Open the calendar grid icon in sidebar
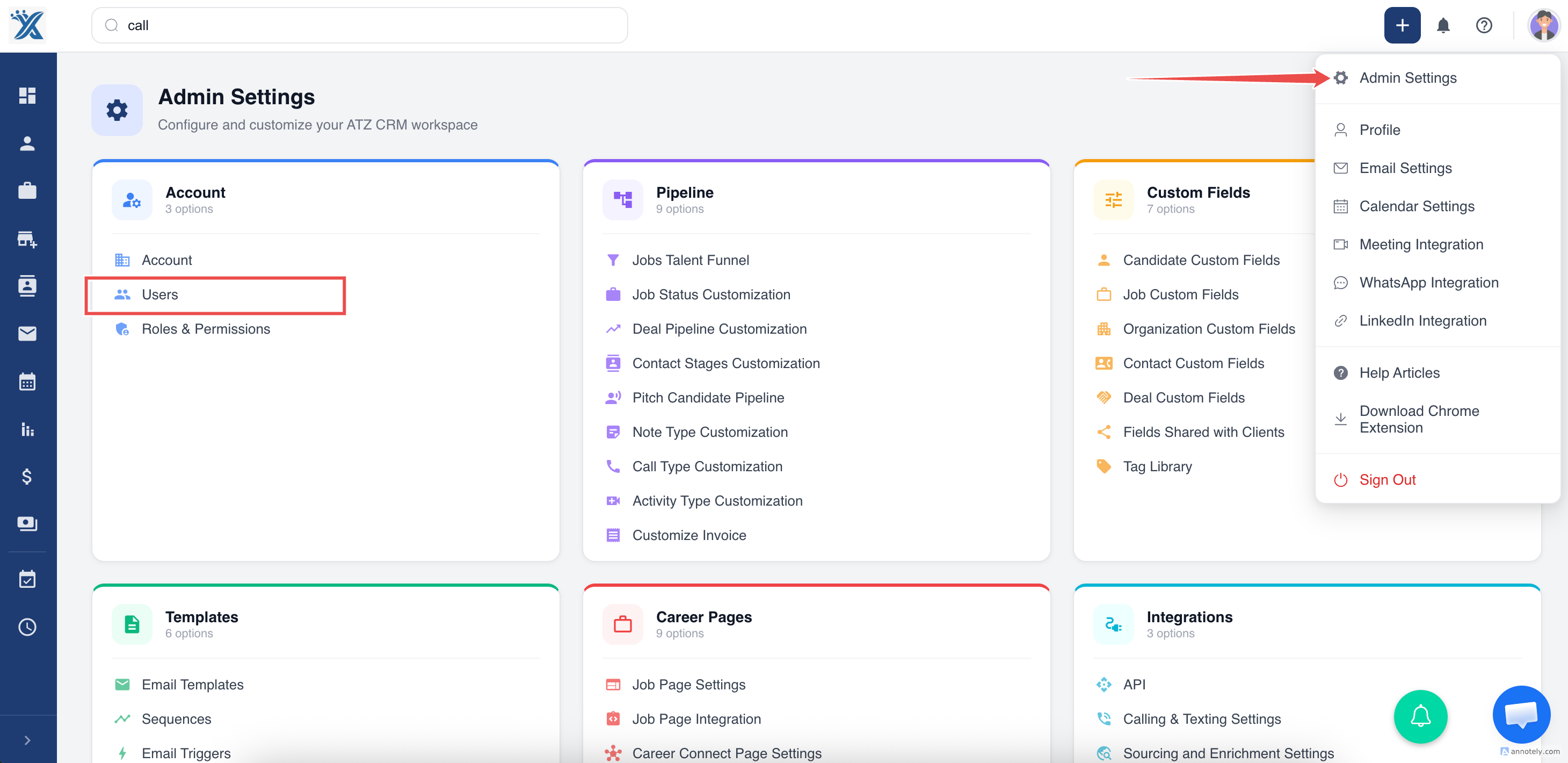Image resolution: width=1568 pixels, height=763 pixels. click(x=27, y=381)
